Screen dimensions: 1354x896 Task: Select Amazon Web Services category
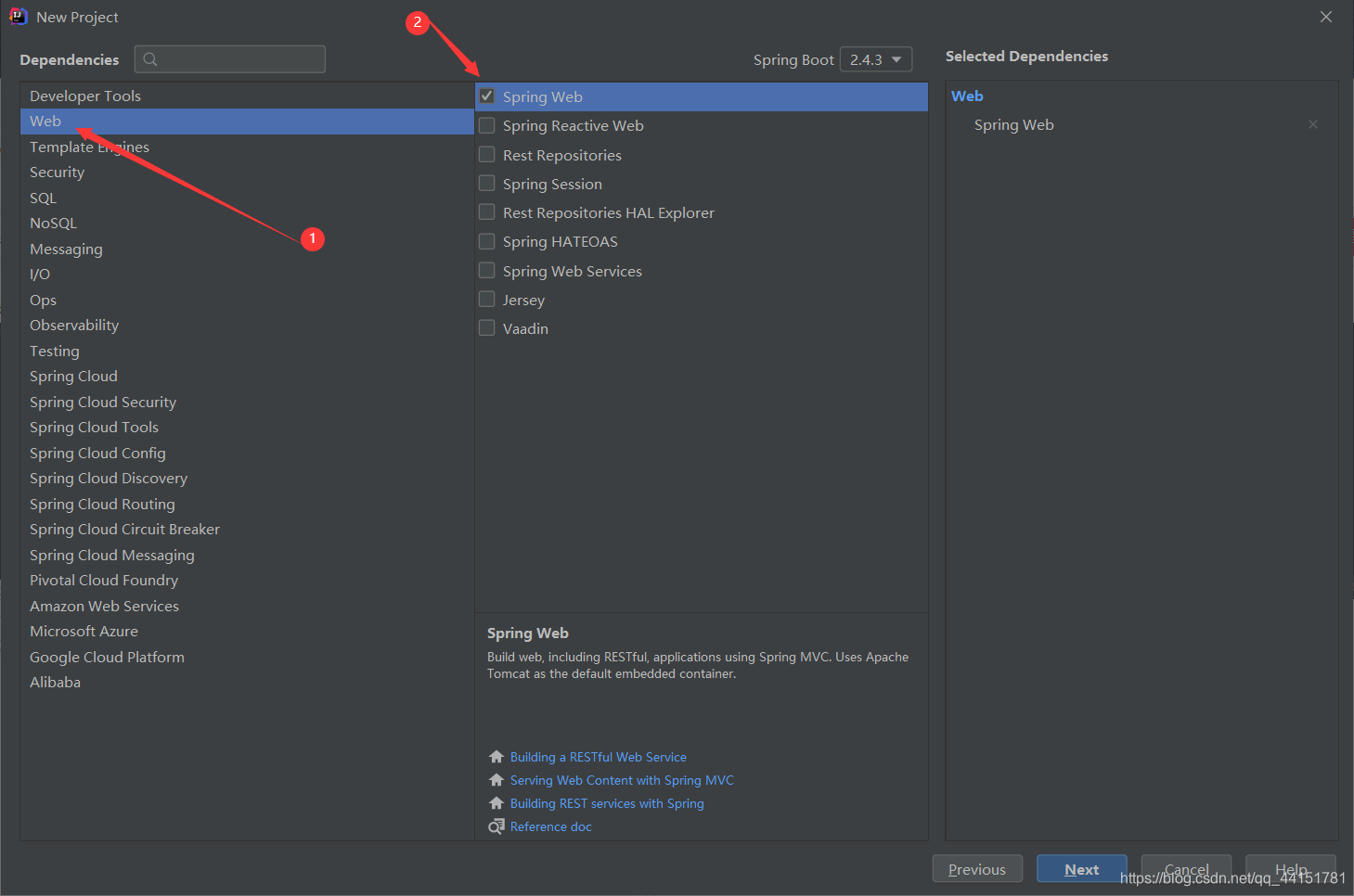click(247, 606)
